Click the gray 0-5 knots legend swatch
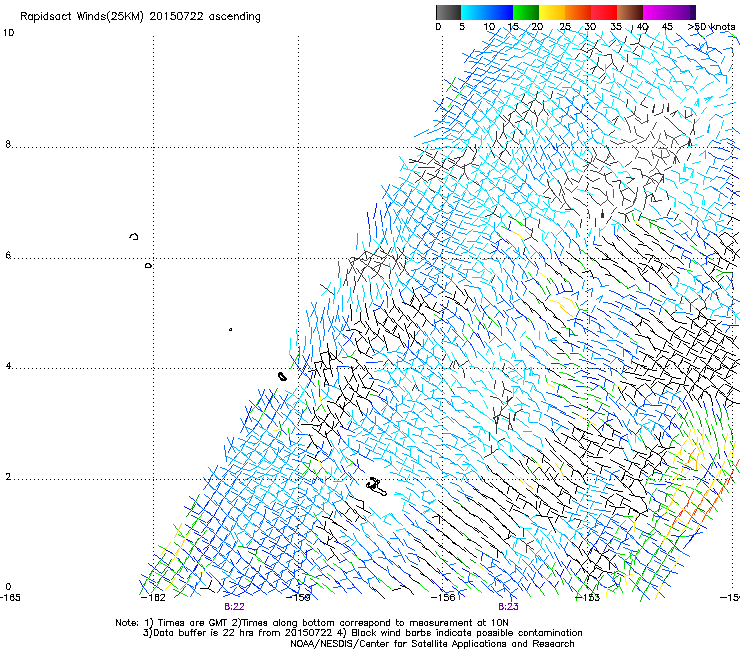The image size is (740, 650). tap(448, 12)
